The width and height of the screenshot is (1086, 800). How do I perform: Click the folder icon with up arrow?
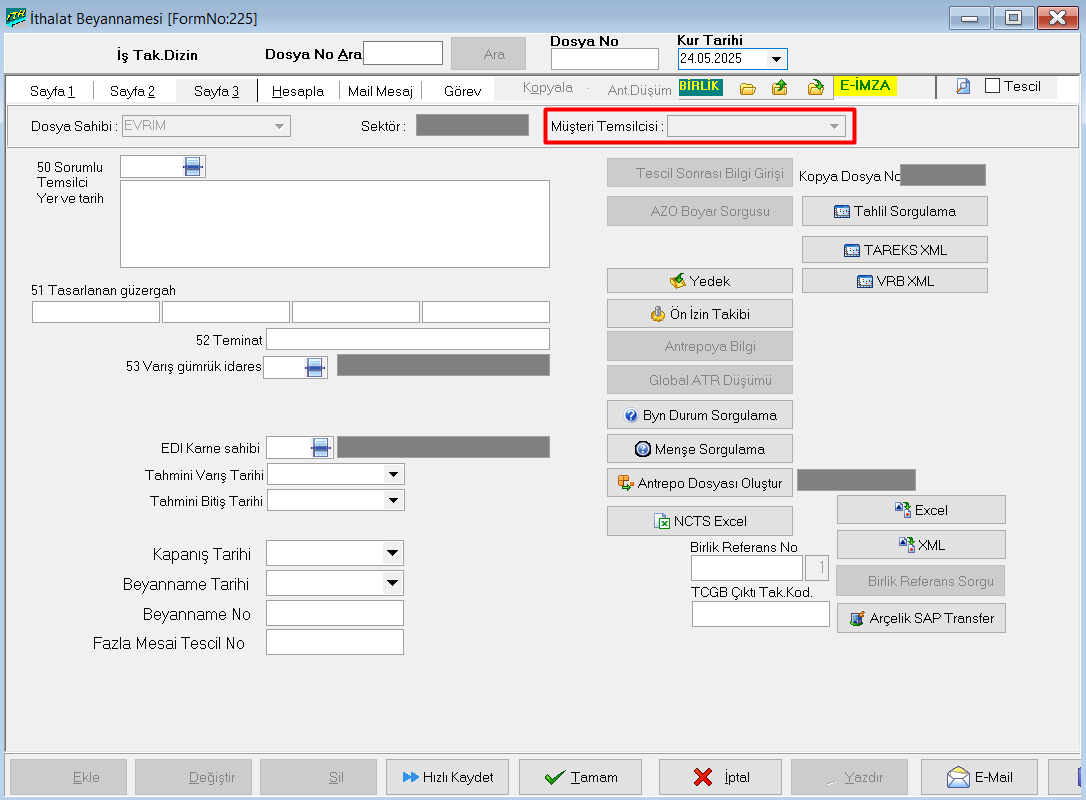pos(780,88)
